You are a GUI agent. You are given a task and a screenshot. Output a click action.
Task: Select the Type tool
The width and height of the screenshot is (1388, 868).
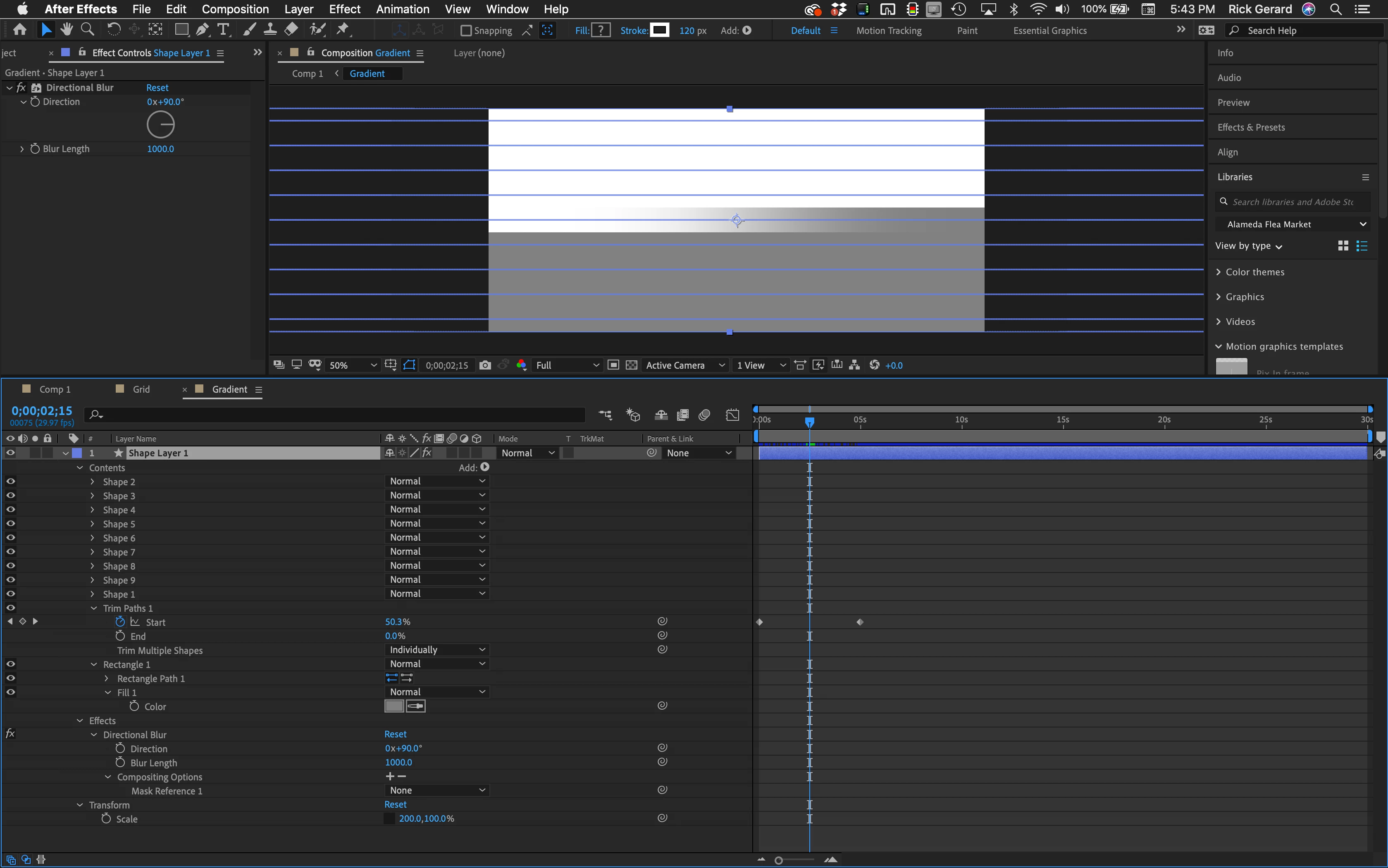coord(223,30)
